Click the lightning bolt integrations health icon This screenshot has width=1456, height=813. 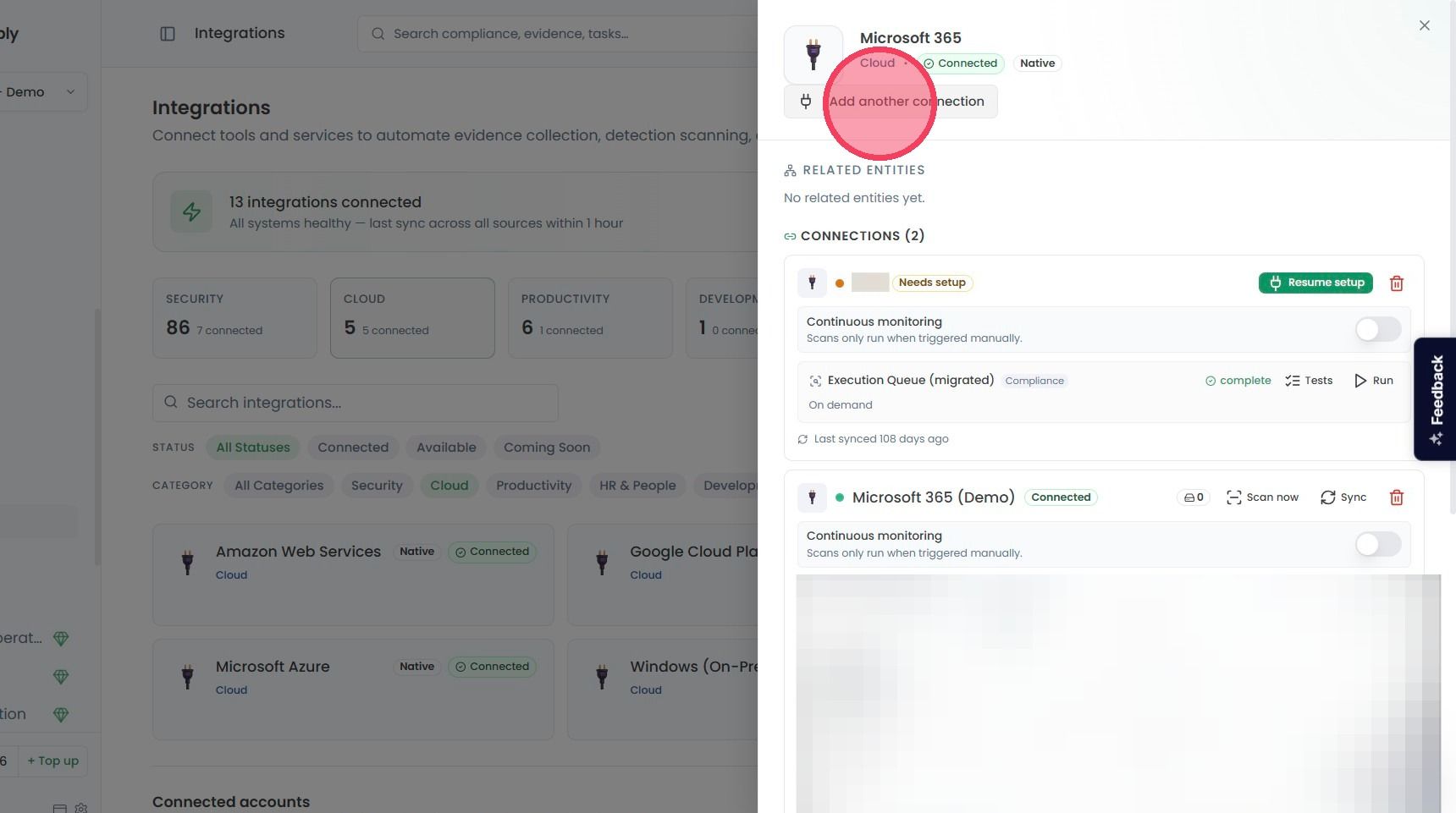click(x=192, y=211)
